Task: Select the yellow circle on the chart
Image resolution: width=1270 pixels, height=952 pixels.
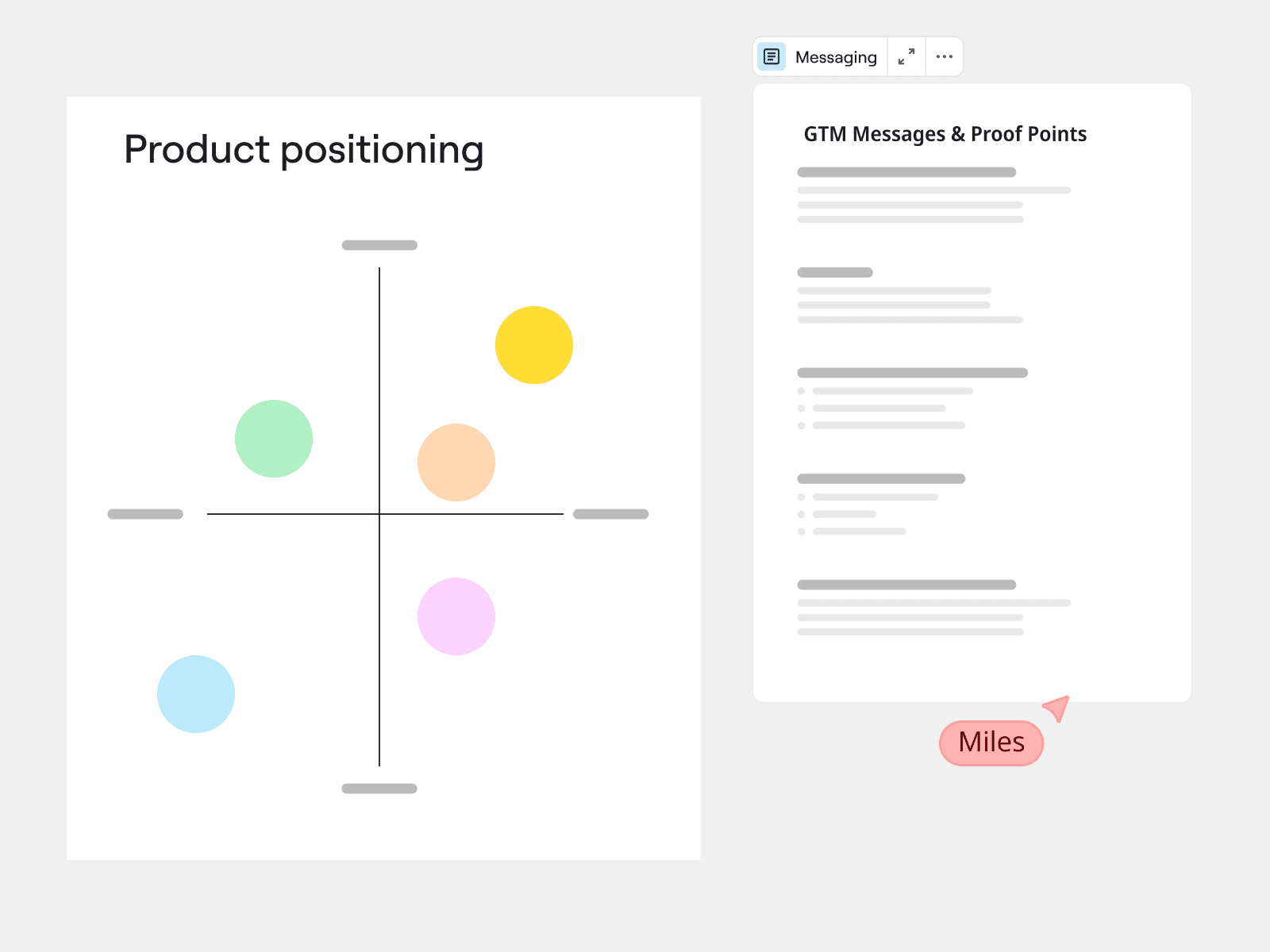Action: pyautogui.click(x=534, y=345)
